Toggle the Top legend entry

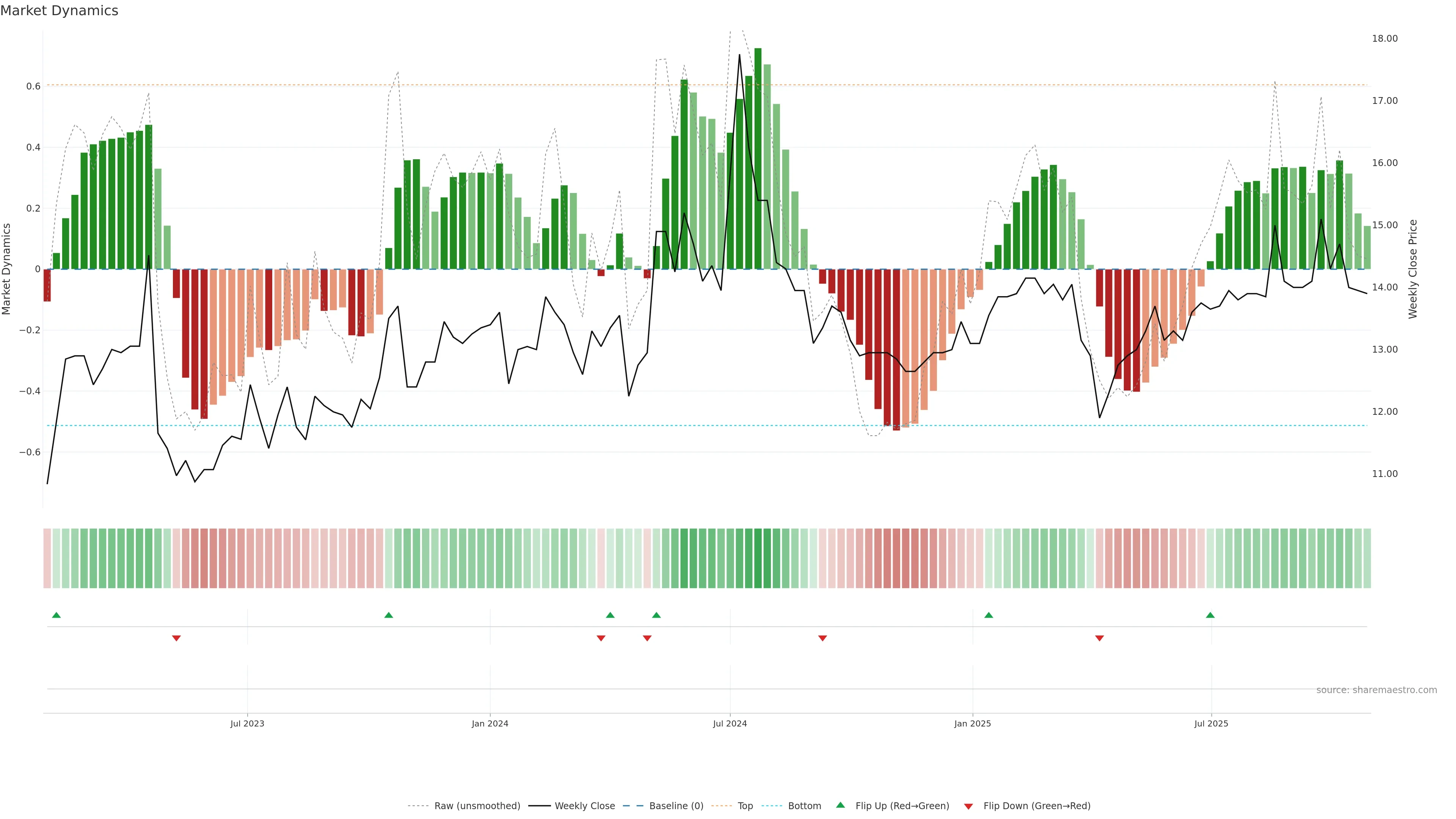tap(745, 806)
